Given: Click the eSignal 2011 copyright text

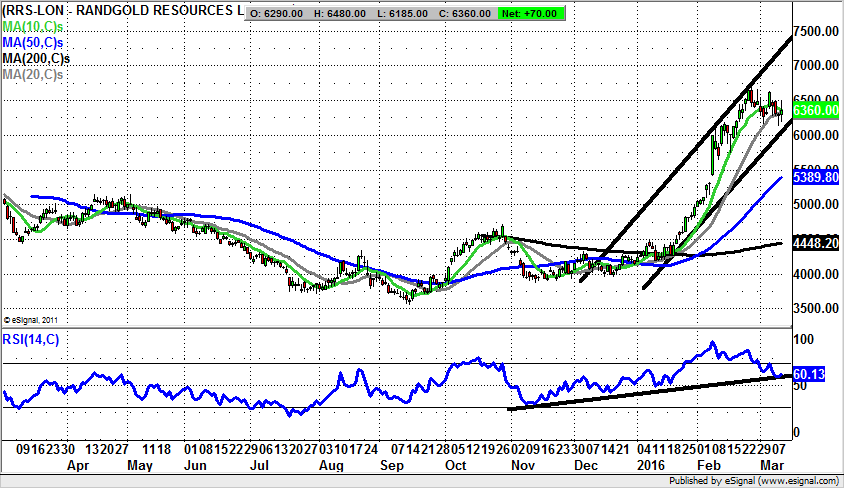Looking at the screenshot, I should (31, 319).
